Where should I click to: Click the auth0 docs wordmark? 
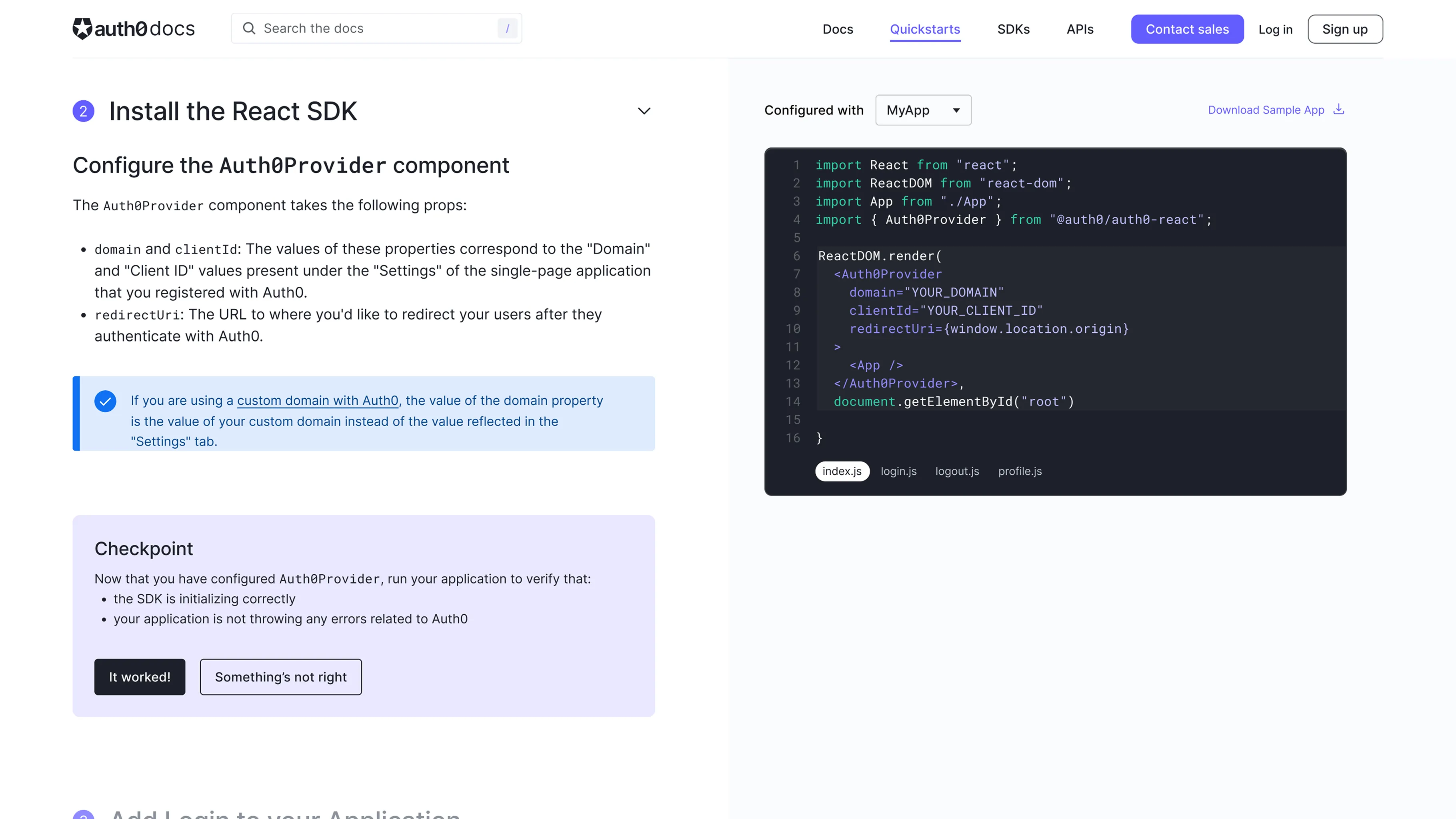144,28
